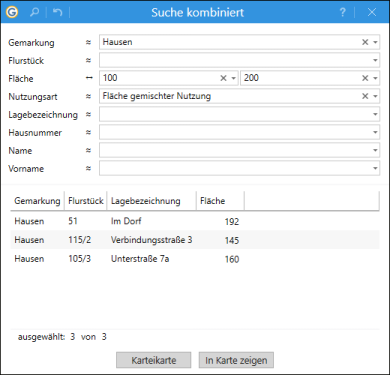Expand the Vorname dropdown list
This screenshot has height=375, width=390.
point(375,168)
